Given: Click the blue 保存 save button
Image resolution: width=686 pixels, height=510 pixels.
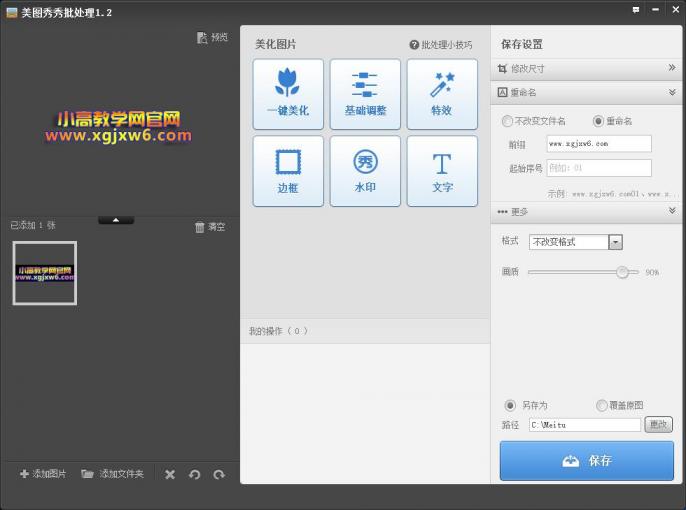Looking at the screenshot, I should (x=587, y=461).
